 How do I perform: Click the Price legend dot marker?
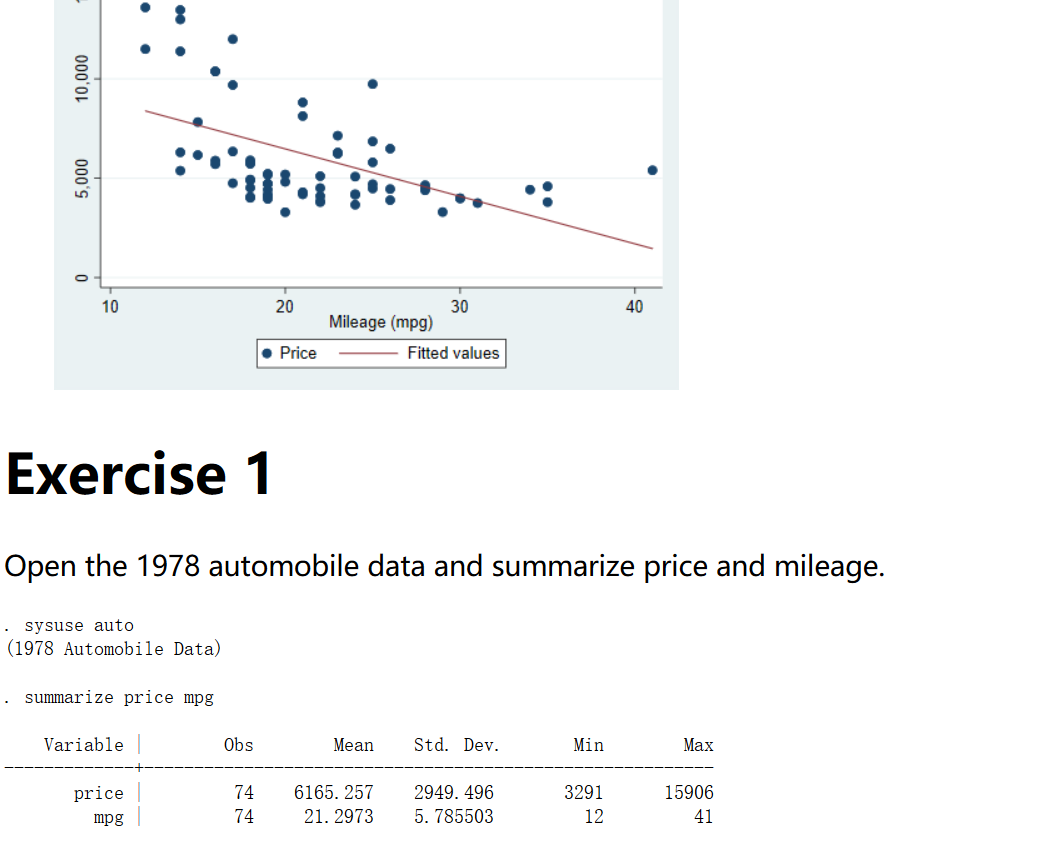pyautogui.click(x=267, y=353)
